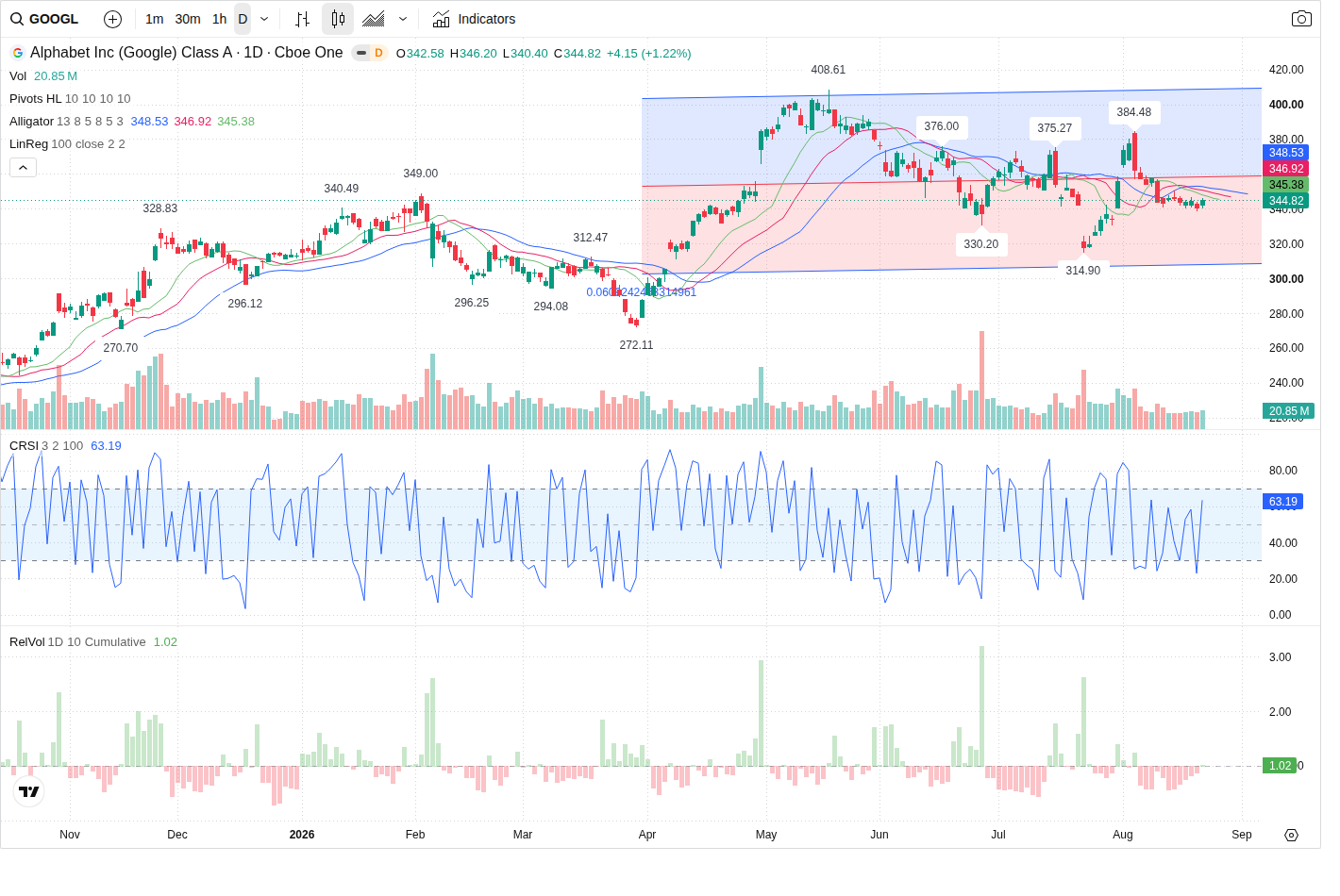The width and height of the screenshot is (1340, 896).
Task: Click the 314.90 pivot low label
Action: coord(1083,271)
